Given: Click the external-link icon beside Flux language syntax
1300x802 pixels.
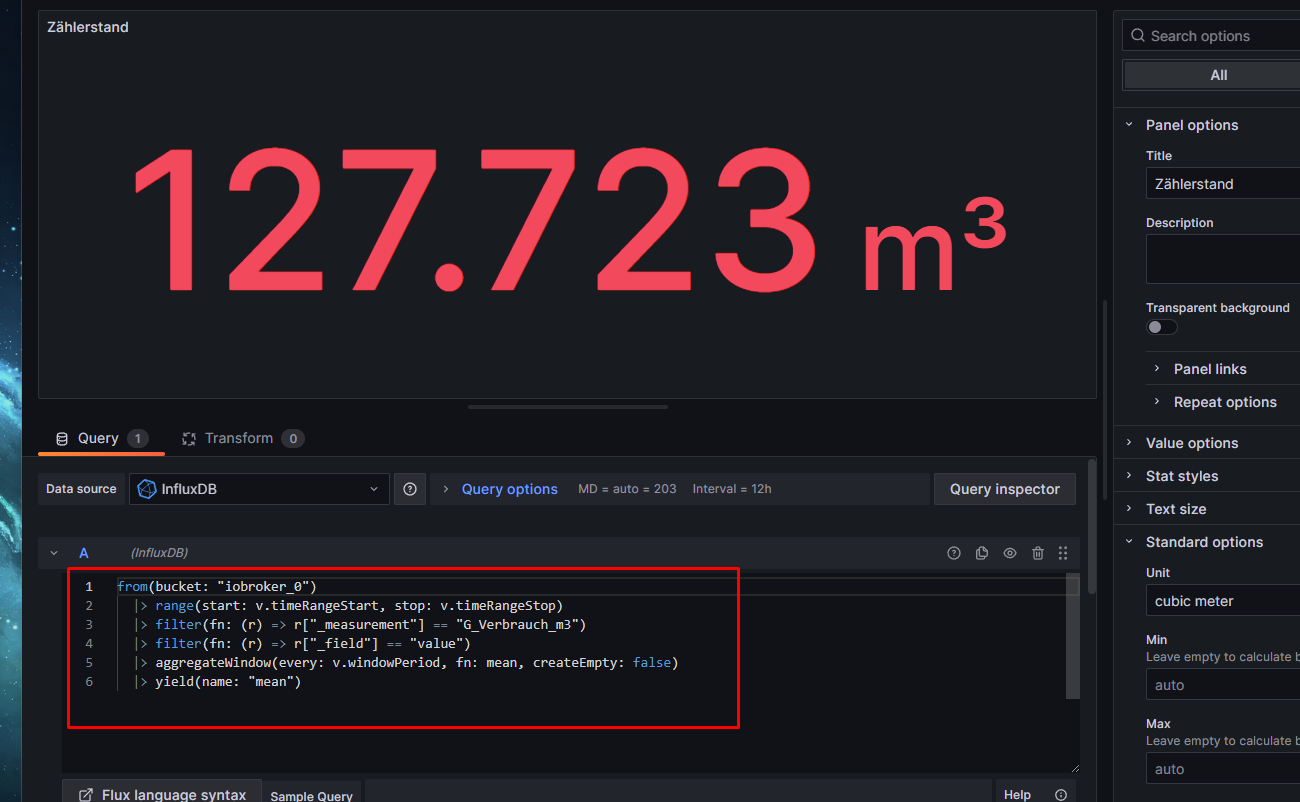Looking at the screenshot, I should (x=86, y=795).
